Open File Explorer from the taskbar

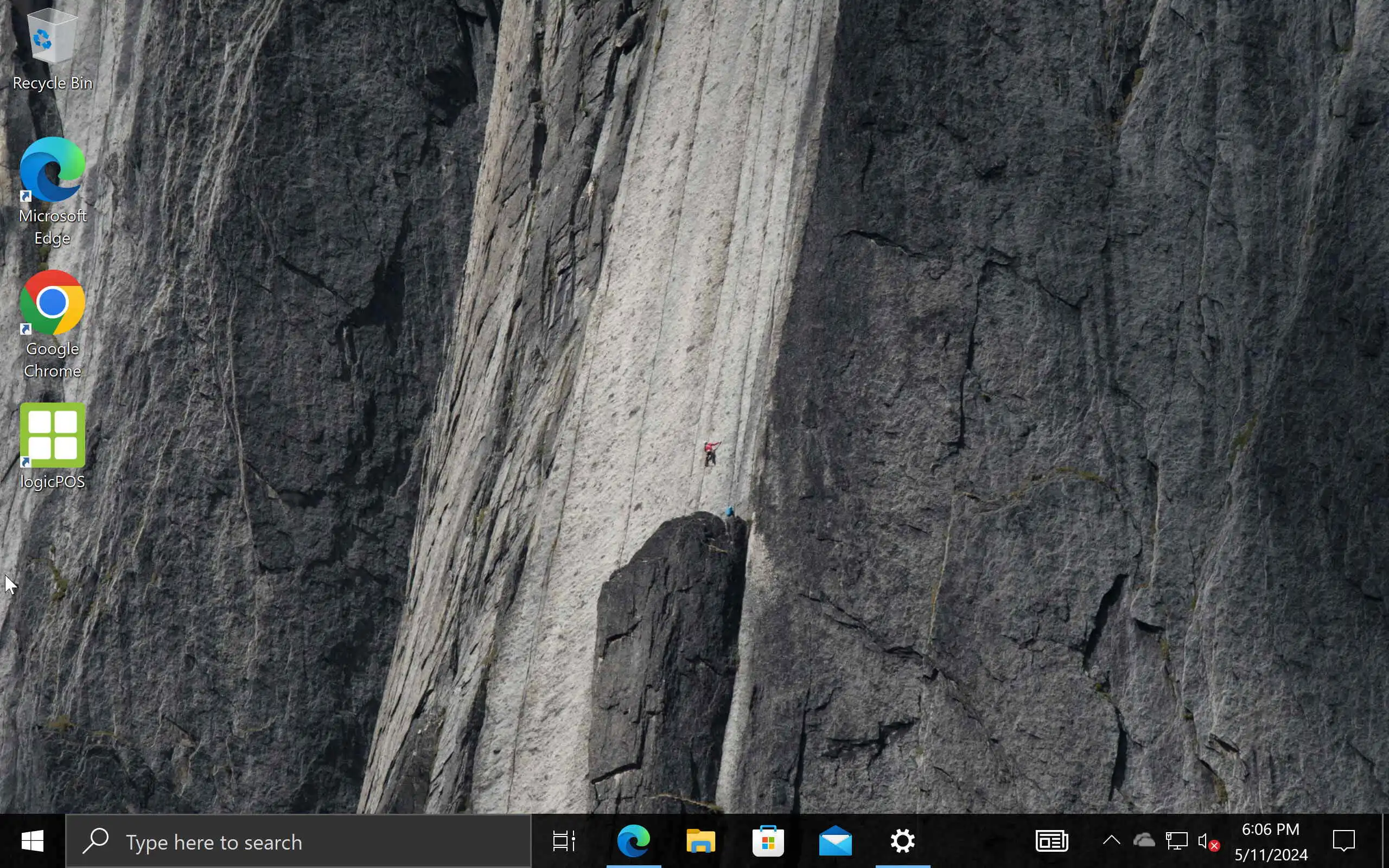coord(700,841)
